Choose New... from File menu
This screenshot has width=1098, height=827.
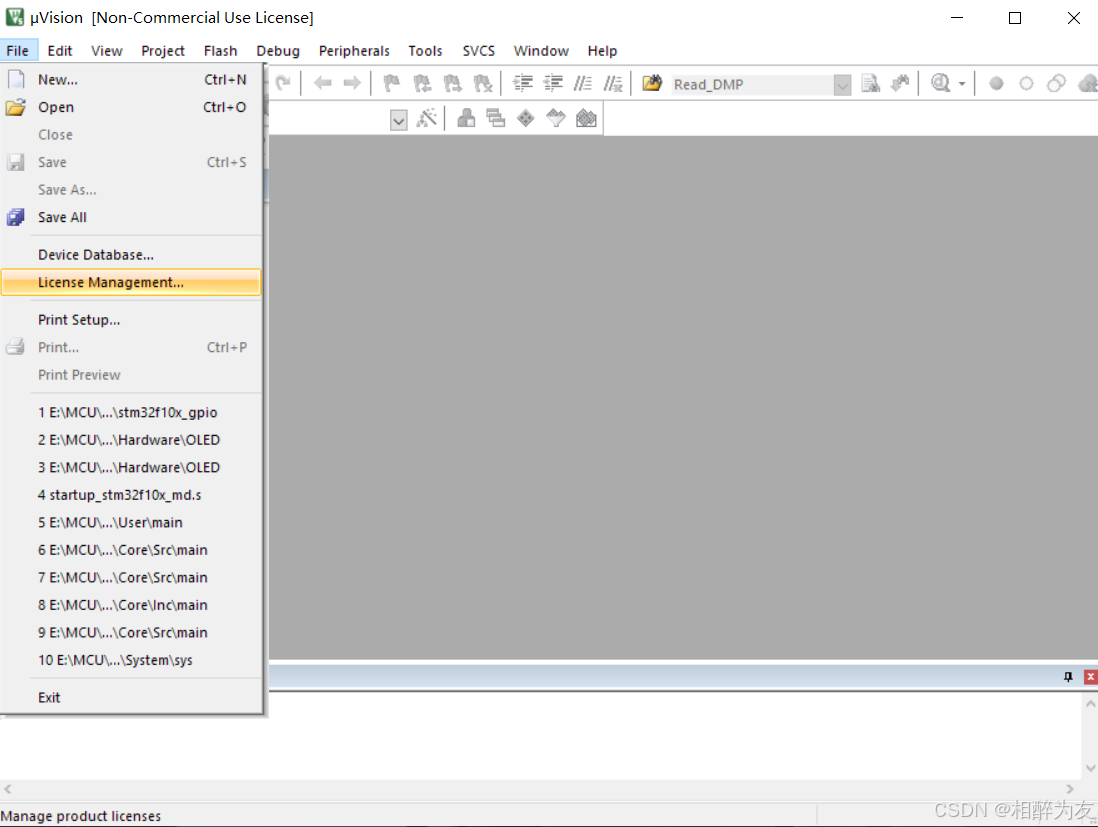click(132, 80)
